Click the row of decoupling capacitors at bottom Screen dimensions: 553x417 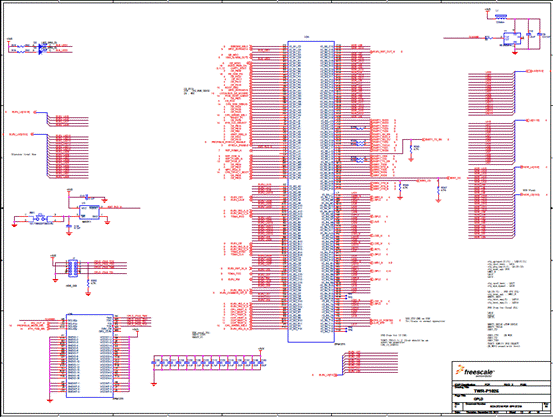pyautogui.click(x=209, y=363)
